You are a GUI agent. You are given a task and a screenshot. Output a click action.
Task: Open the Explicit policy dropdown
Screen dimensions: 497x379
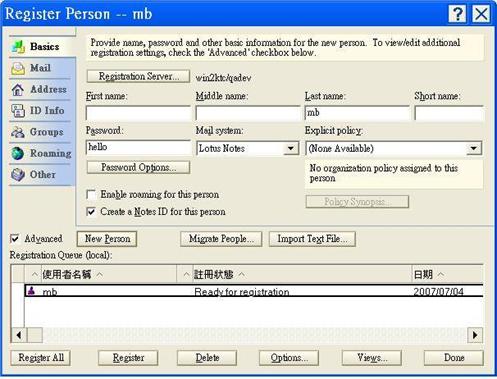(474, 148)
